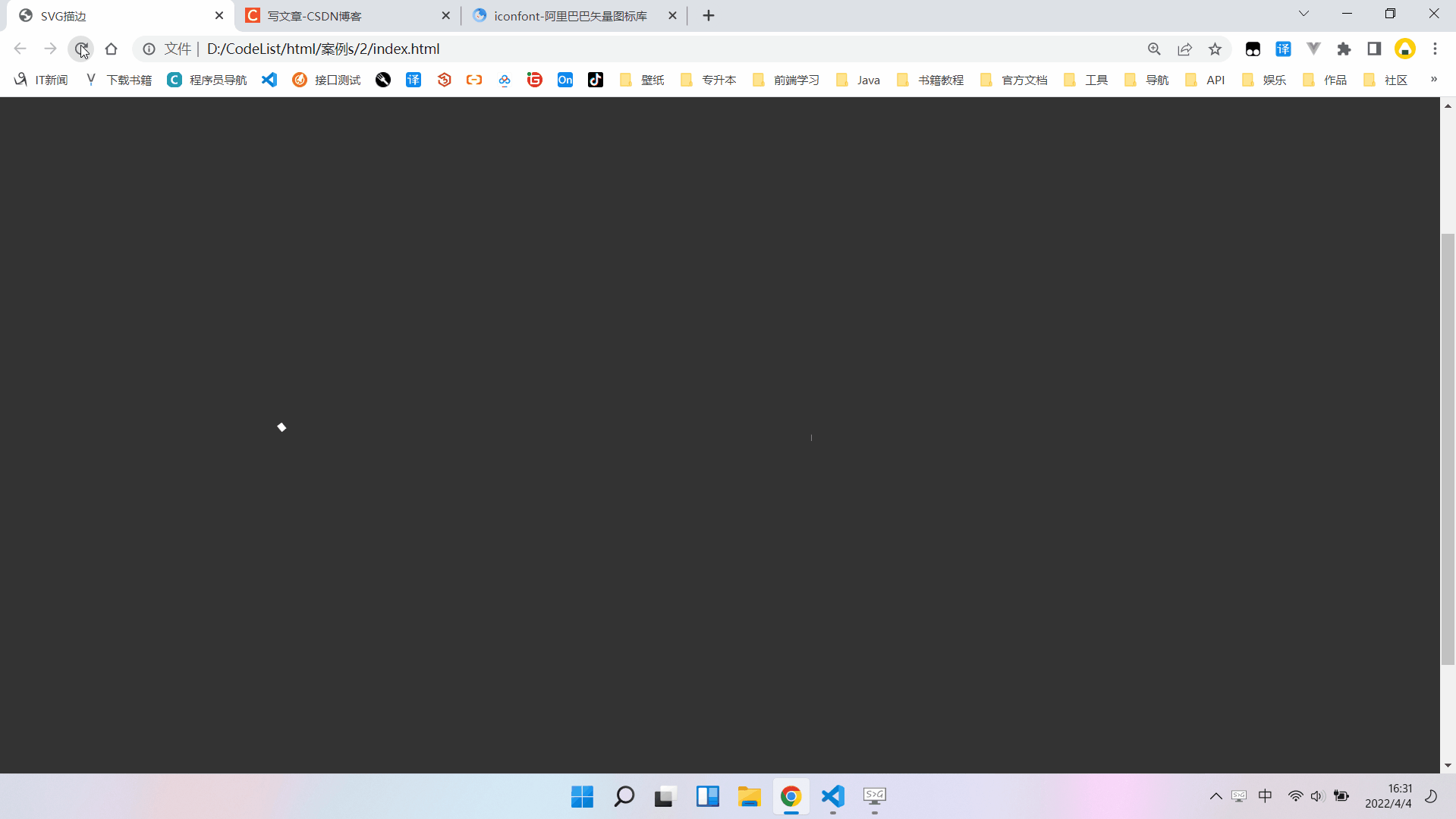
Task: Expand the 作品 bookmark folder
Action: coord(1325,80)
